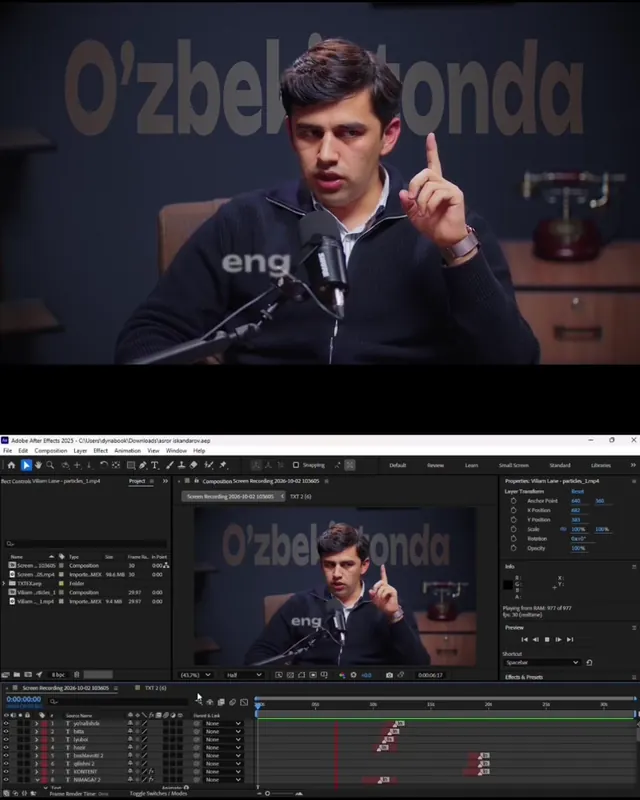
Task: Expand the TXTFX.aep folder in Project
Action: coord(4,583)
